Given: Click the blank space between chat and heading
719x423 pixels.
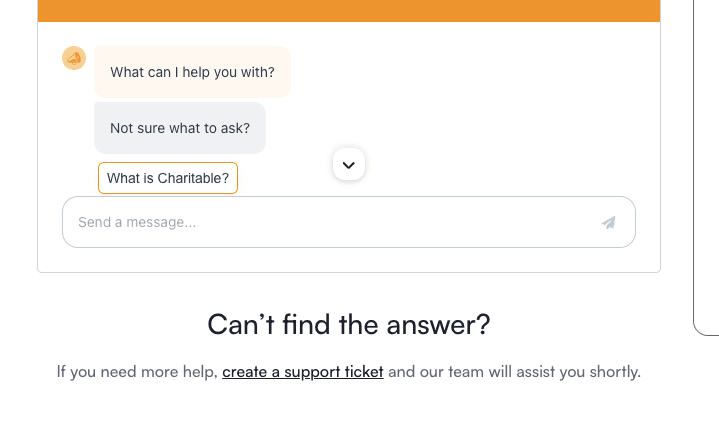Looking at the screenshot, I should click(349, 290).
